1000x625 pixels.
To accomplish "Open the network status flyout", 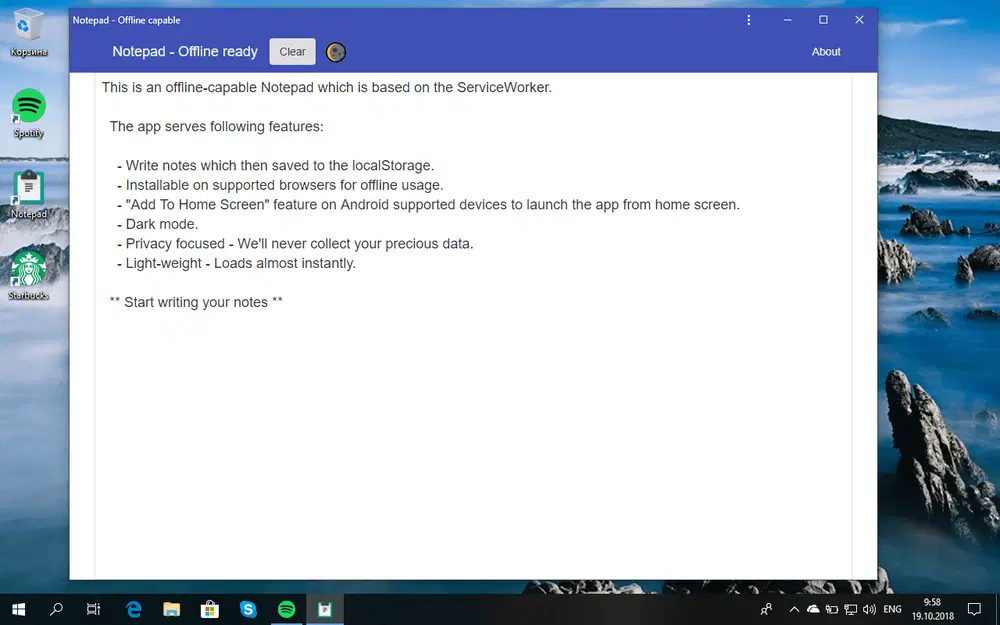I will [x=851, y=609].
